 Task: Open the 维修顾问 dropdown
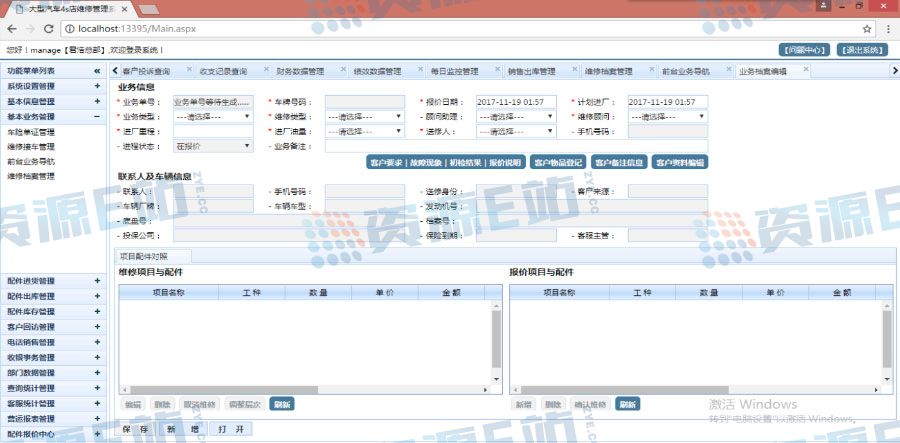tap(667, 116)
